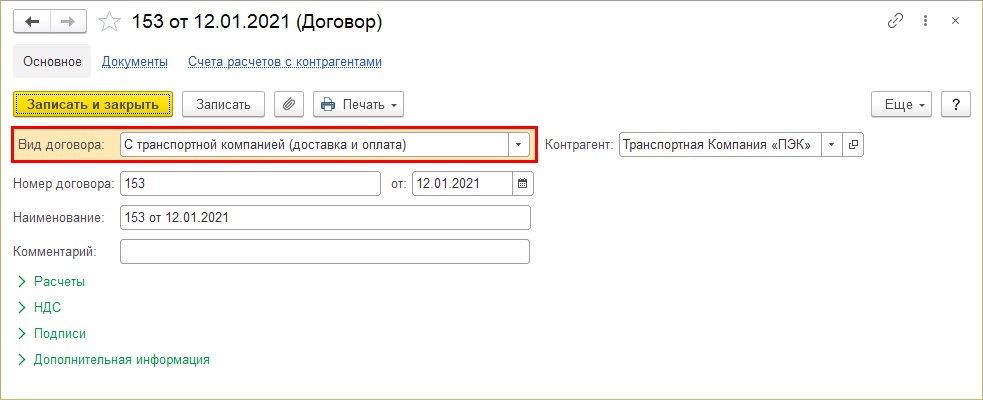Copy link using the chain icon
The width and height of the screenshot is (983, 400).
coord(895,21)
